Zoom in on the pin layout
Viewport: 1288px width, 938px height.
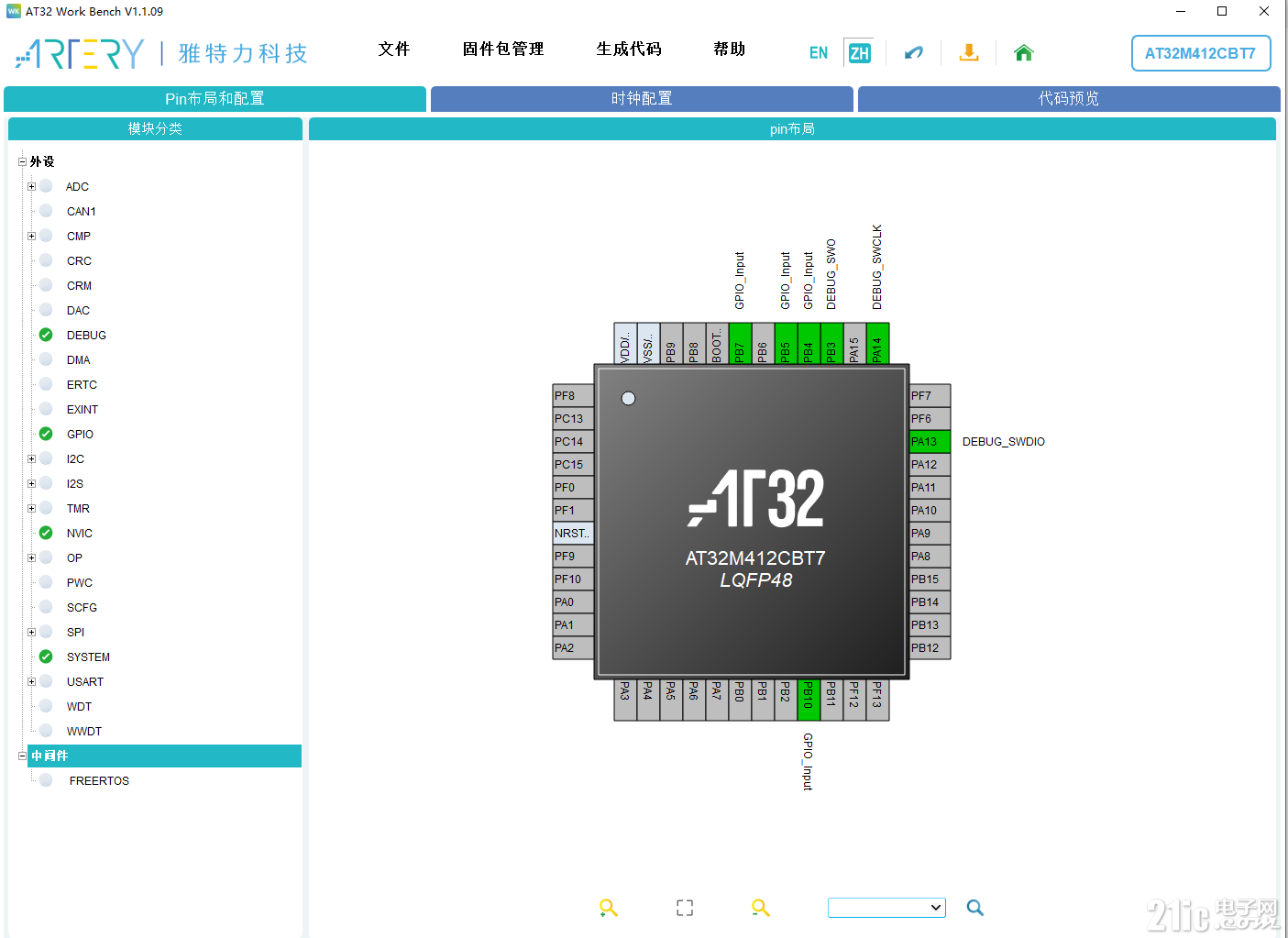pyautogui.click(x=609, y=908)
